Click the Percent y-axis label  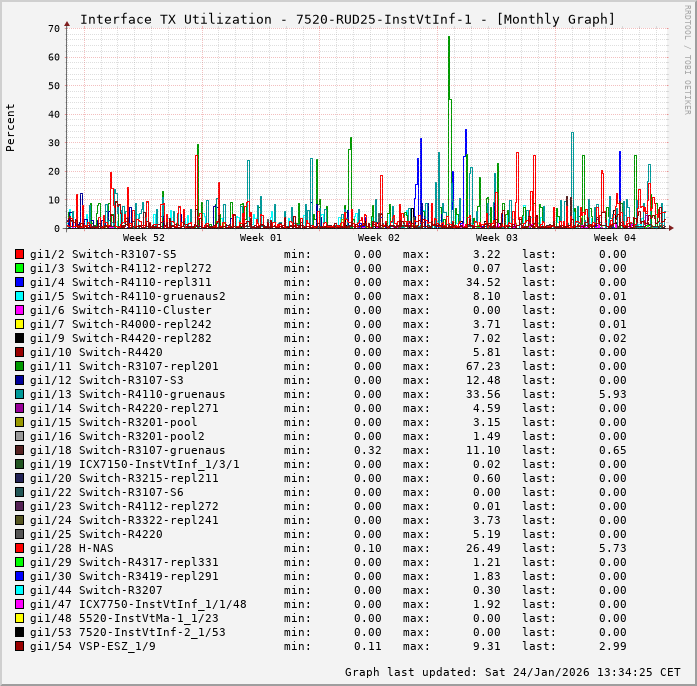11,127
